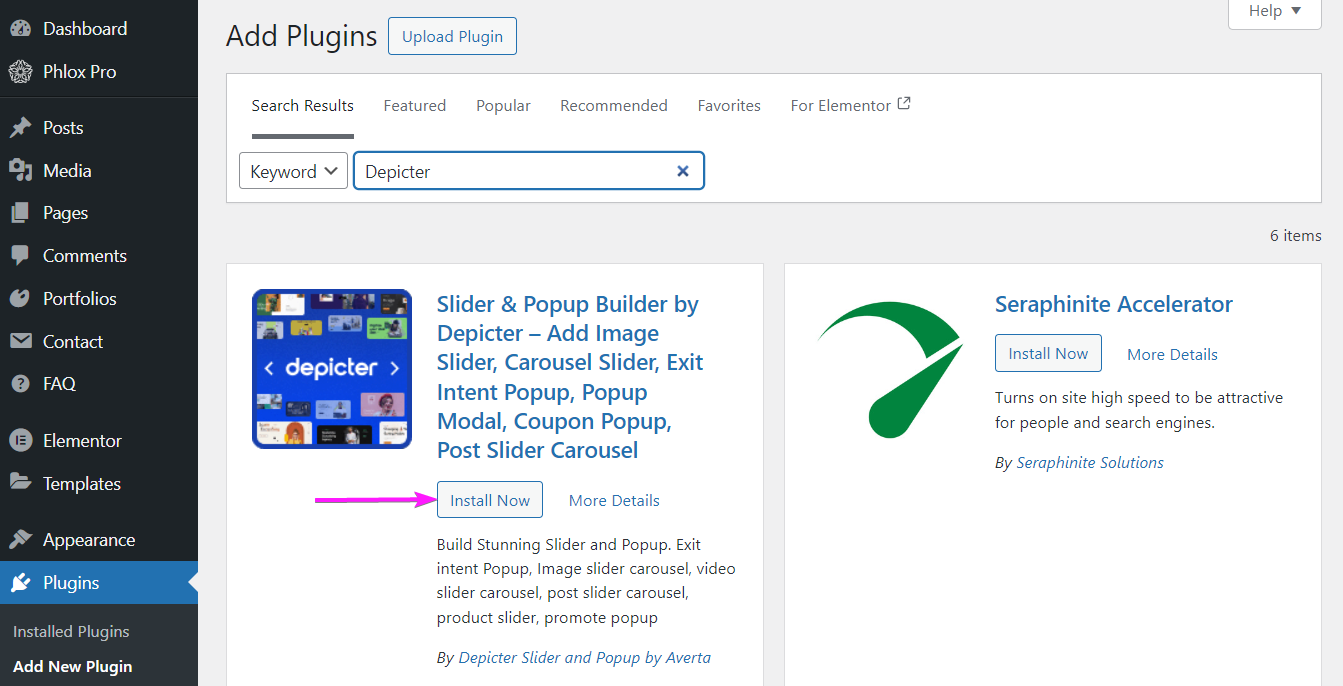Open Phlox Pro menu item
Image resolution: width=1343 pixels, height=686 pixels.
pyautogui.click(x=99, y=72)
